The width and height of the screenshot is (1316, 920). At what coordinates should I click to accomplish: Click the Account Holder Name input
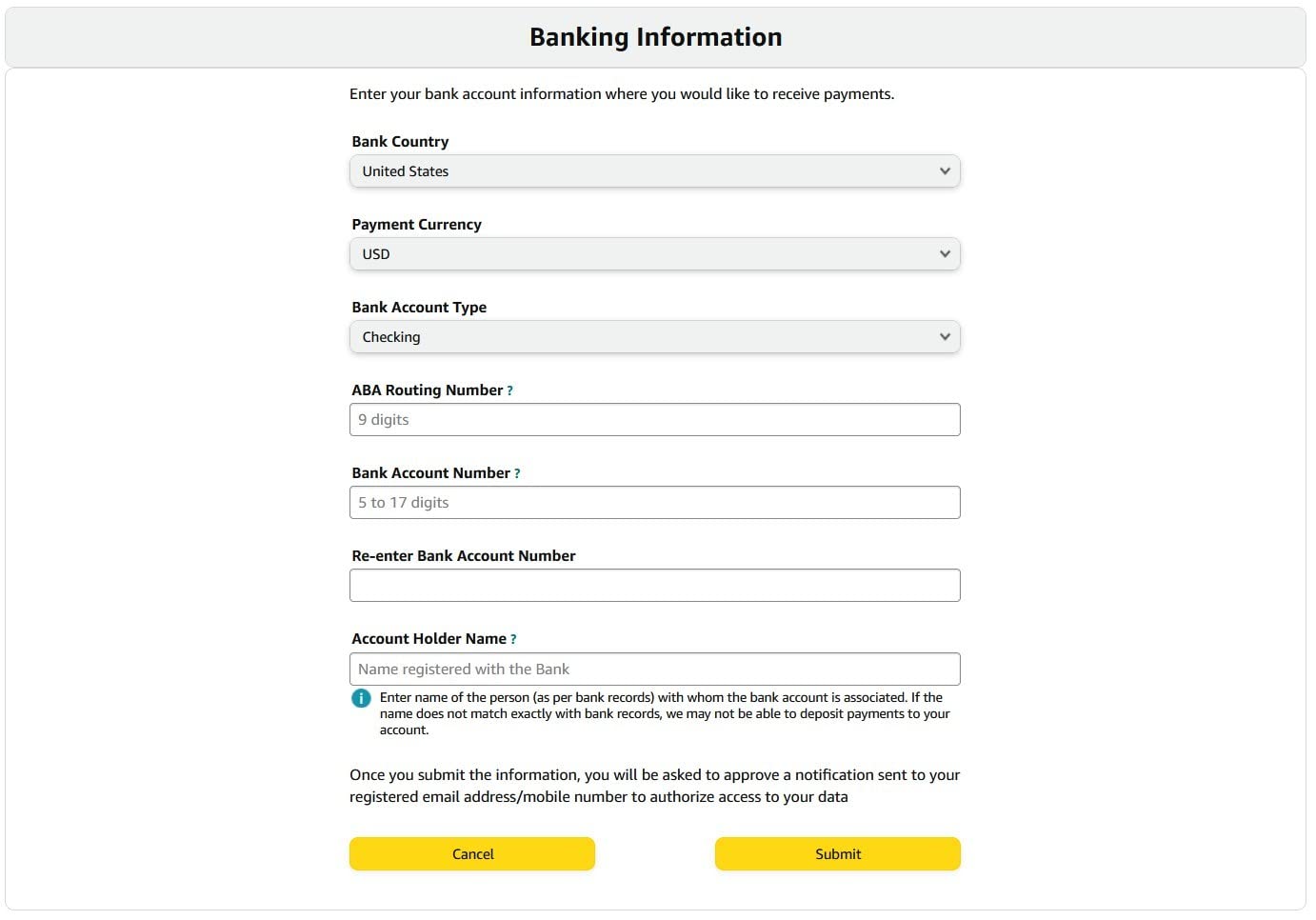click(x=654, y=670)
